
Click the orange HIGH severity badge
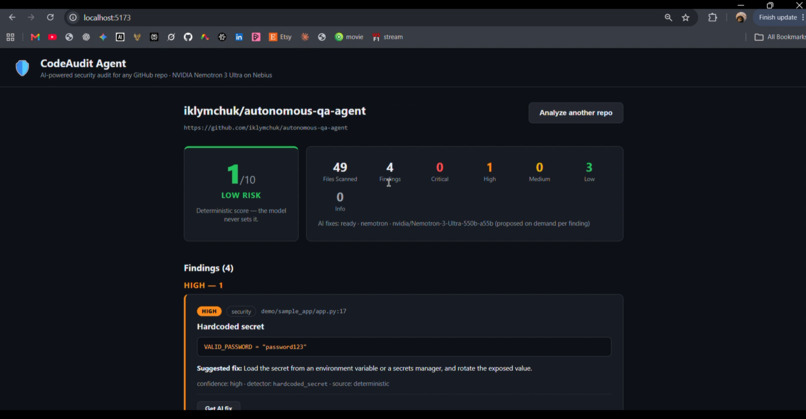click(209, 311)
